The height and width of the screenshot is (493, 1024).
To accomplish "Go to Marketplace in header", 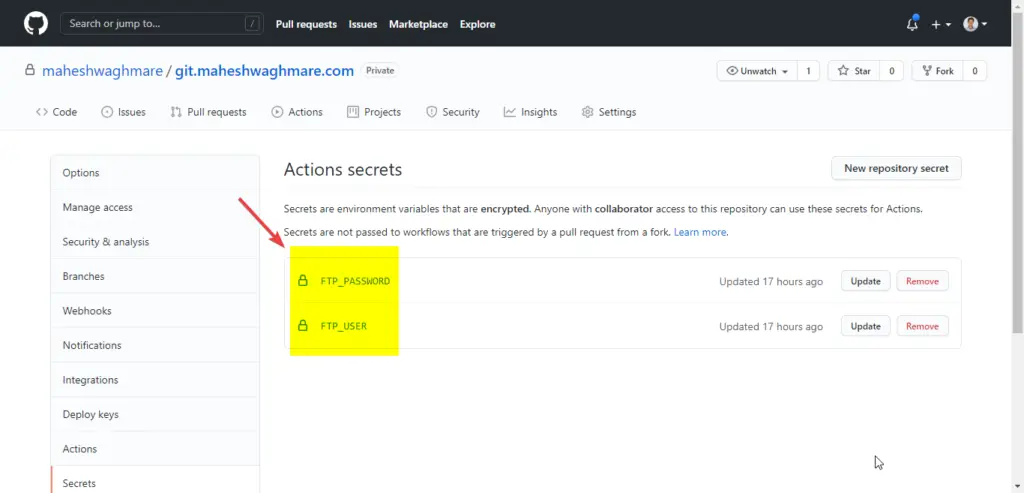I will tap(419, 24).
